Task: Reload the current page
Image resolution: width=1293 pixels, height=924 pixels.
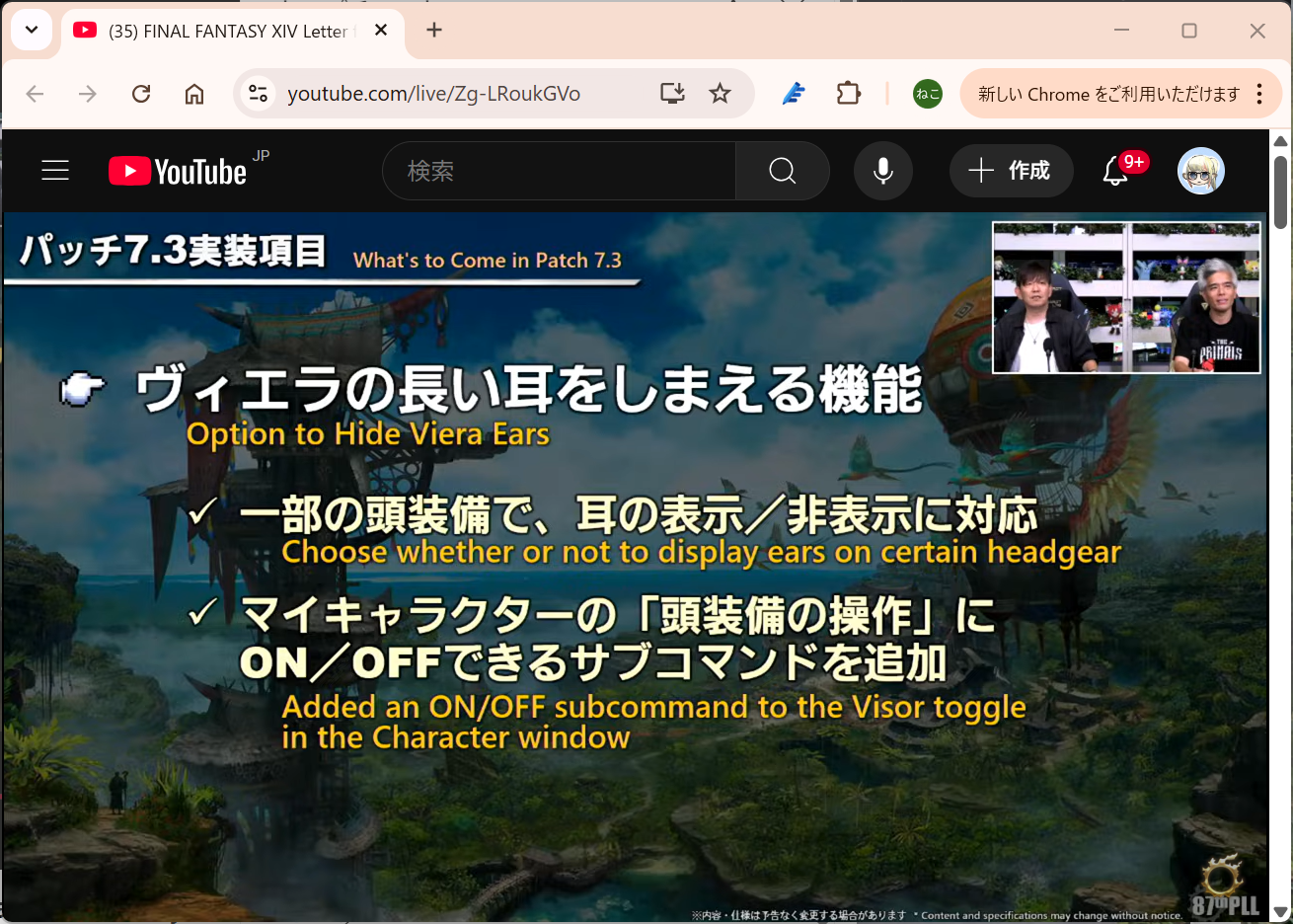Action: pyautogui.click(x=141, y=94)
